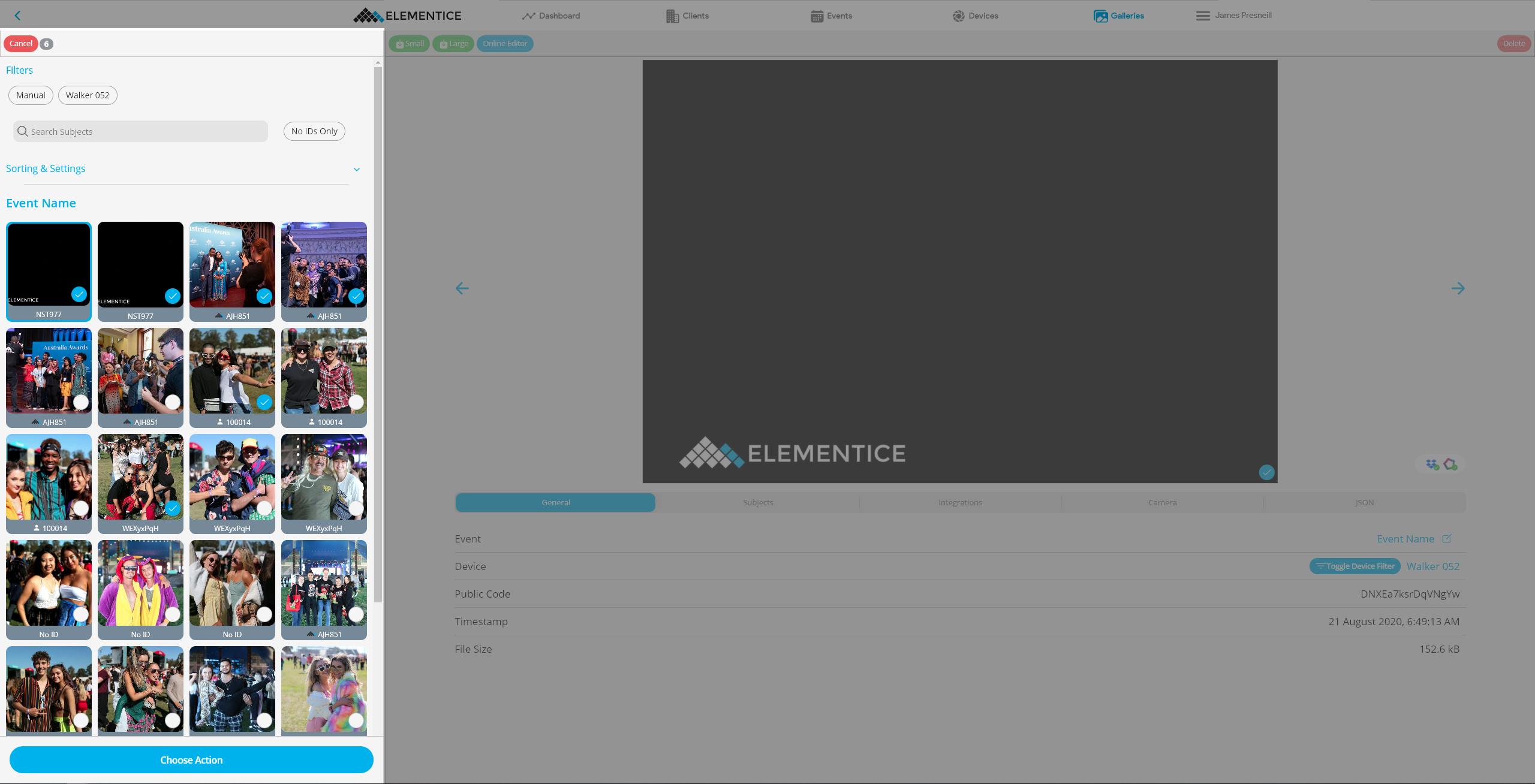Select the night stage WEXyxPqH photo circle

coord(356,508)
